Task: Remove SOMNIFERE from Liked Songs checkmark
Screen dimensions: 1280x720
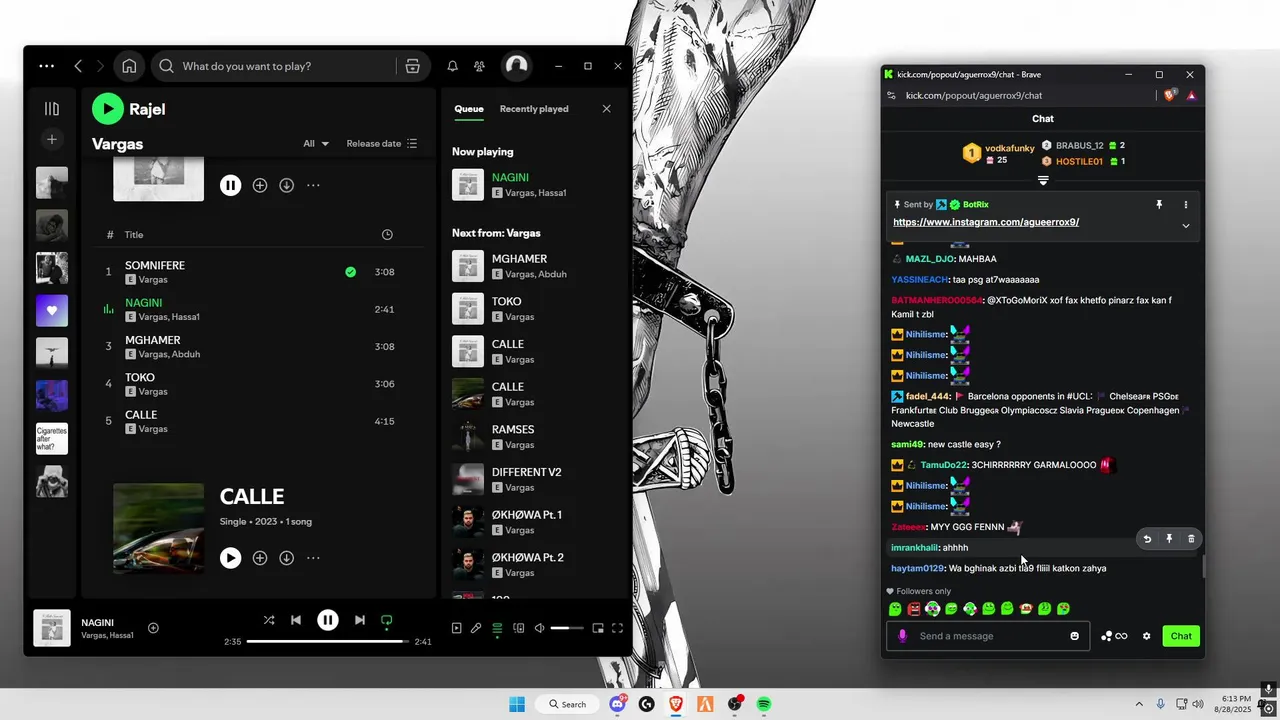Action: [350, 272]
